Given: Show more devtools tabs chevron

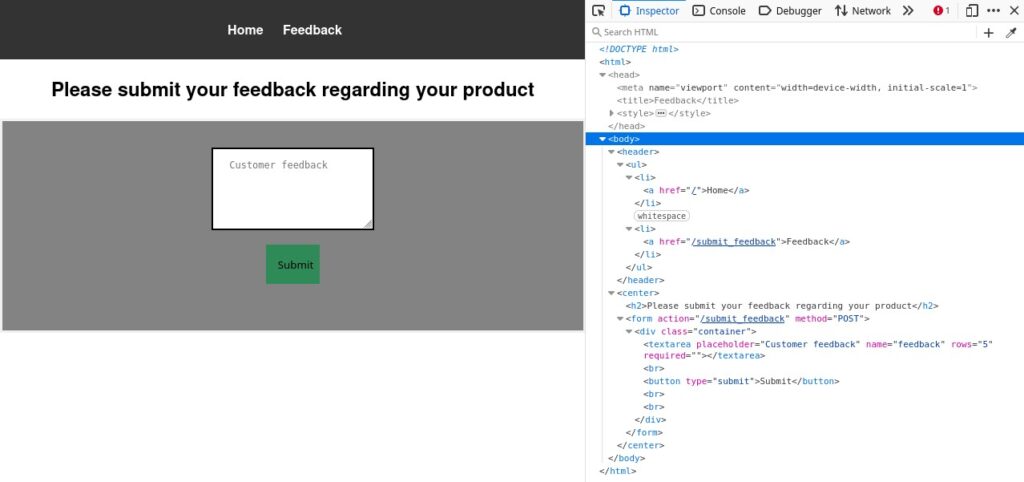Looking at the screenshot, I should click(x=908, y=10).
